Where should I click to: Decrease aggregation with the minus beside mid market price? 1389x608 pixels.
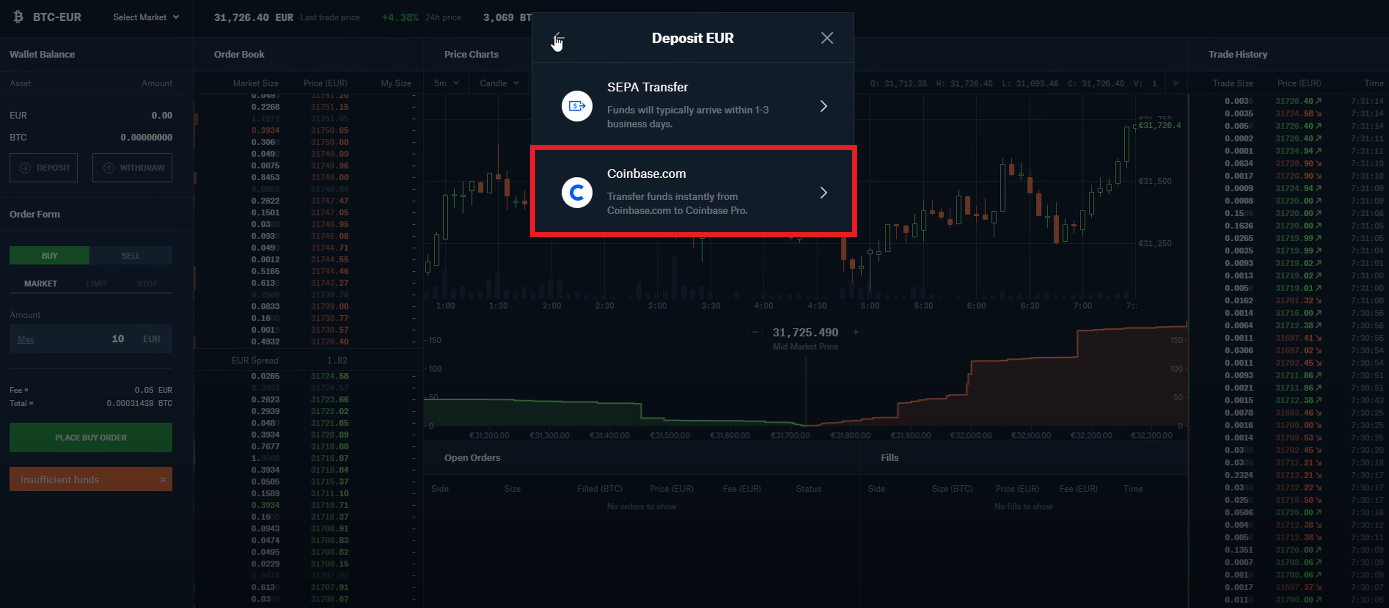click(x=755, y=332)
